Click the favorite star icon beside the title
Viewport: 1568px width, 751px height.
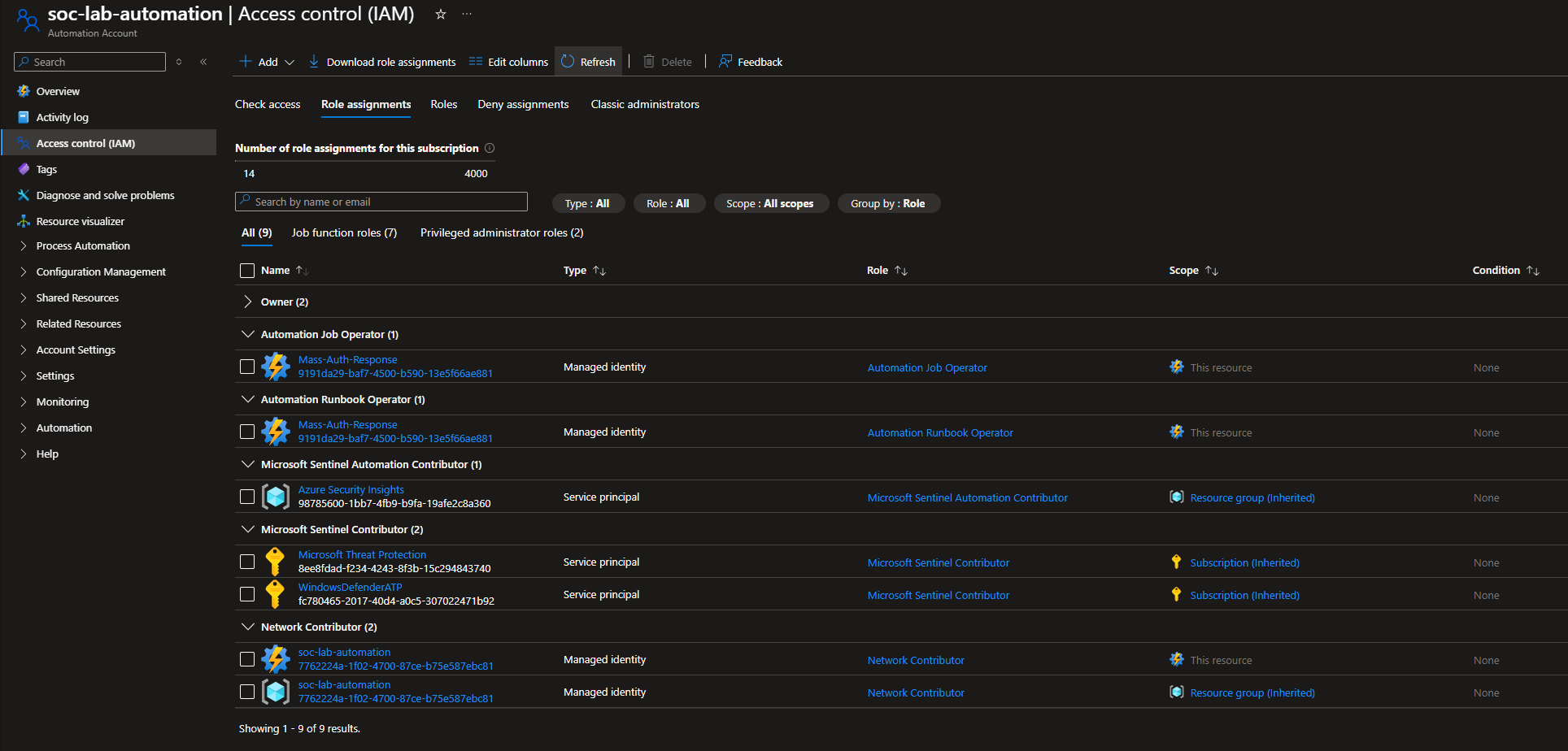(441, 14)
